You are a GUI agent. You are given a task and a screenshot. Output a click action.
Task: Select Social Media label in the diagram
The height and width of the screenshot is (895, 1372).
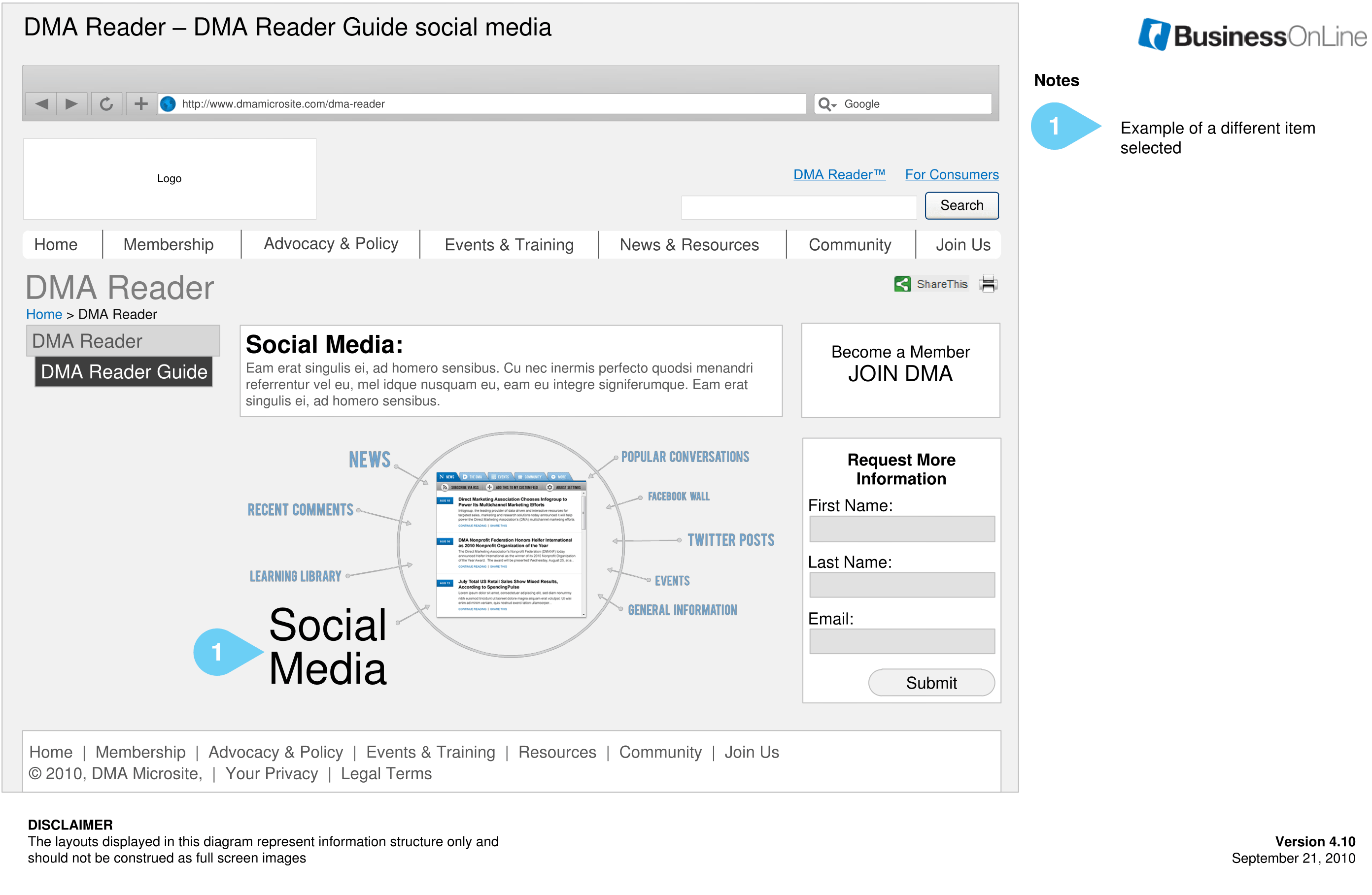pyautogui.click(x=327, y=647)
